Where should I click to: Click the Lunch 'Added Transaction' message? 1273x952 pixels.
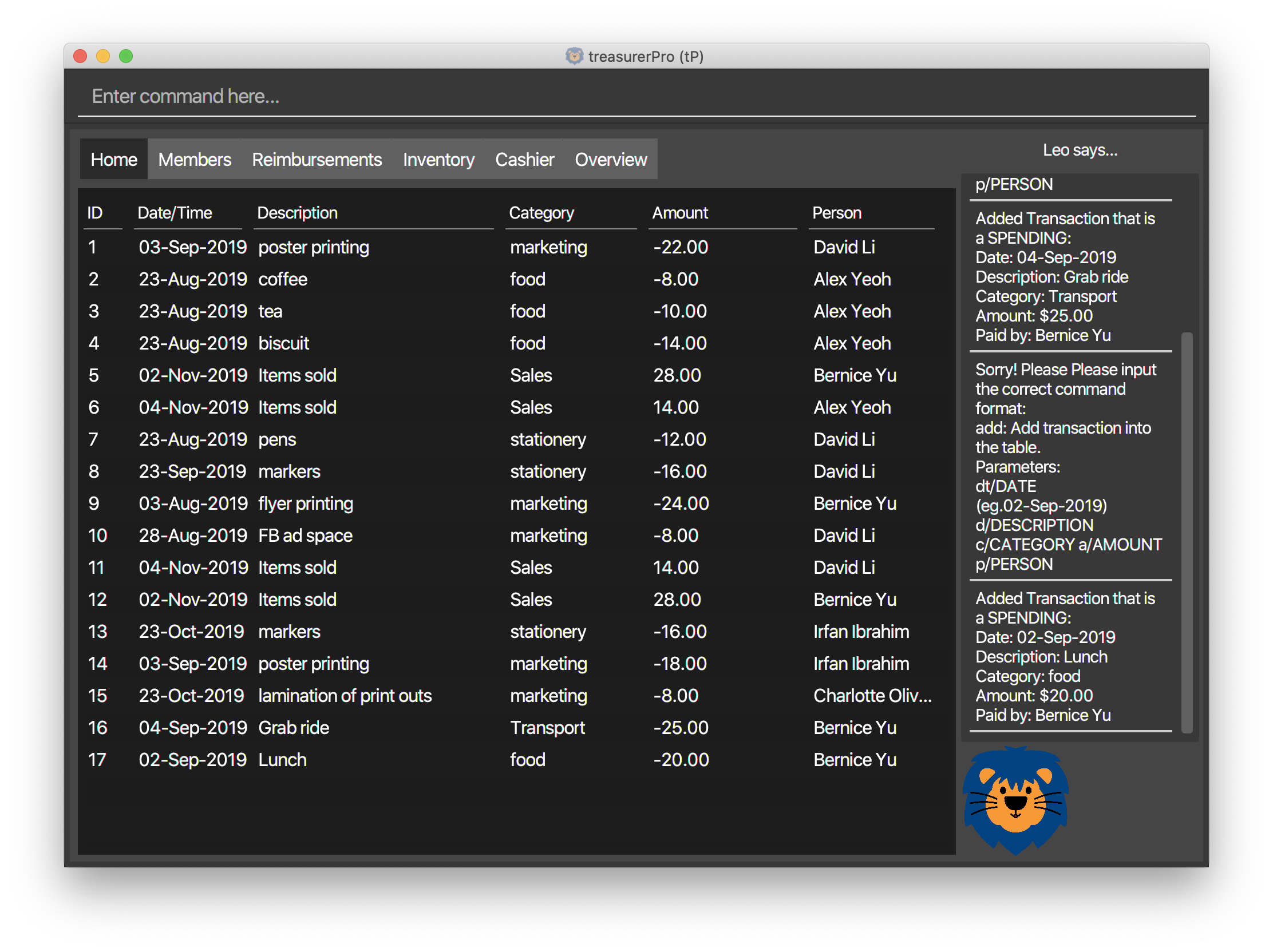point(1070,656)
